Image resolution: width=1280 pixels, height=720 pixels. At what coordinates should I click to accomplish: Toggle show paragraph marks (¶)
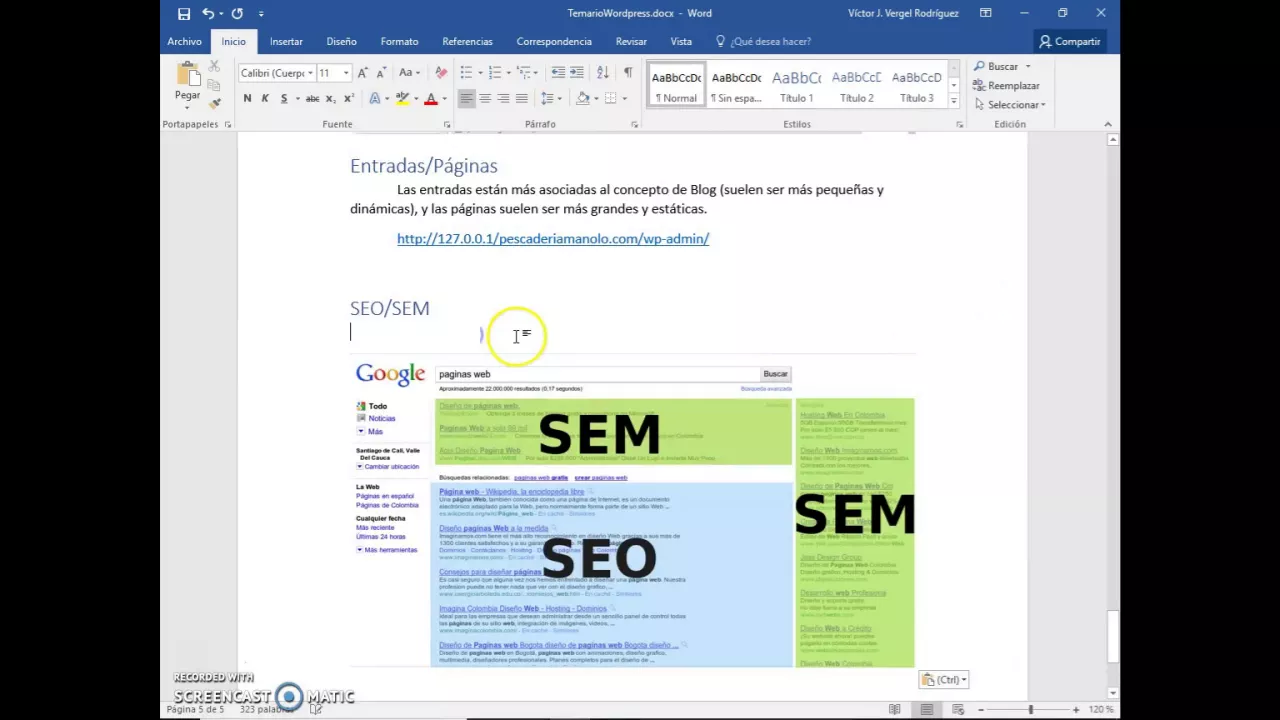click(628, 73)
